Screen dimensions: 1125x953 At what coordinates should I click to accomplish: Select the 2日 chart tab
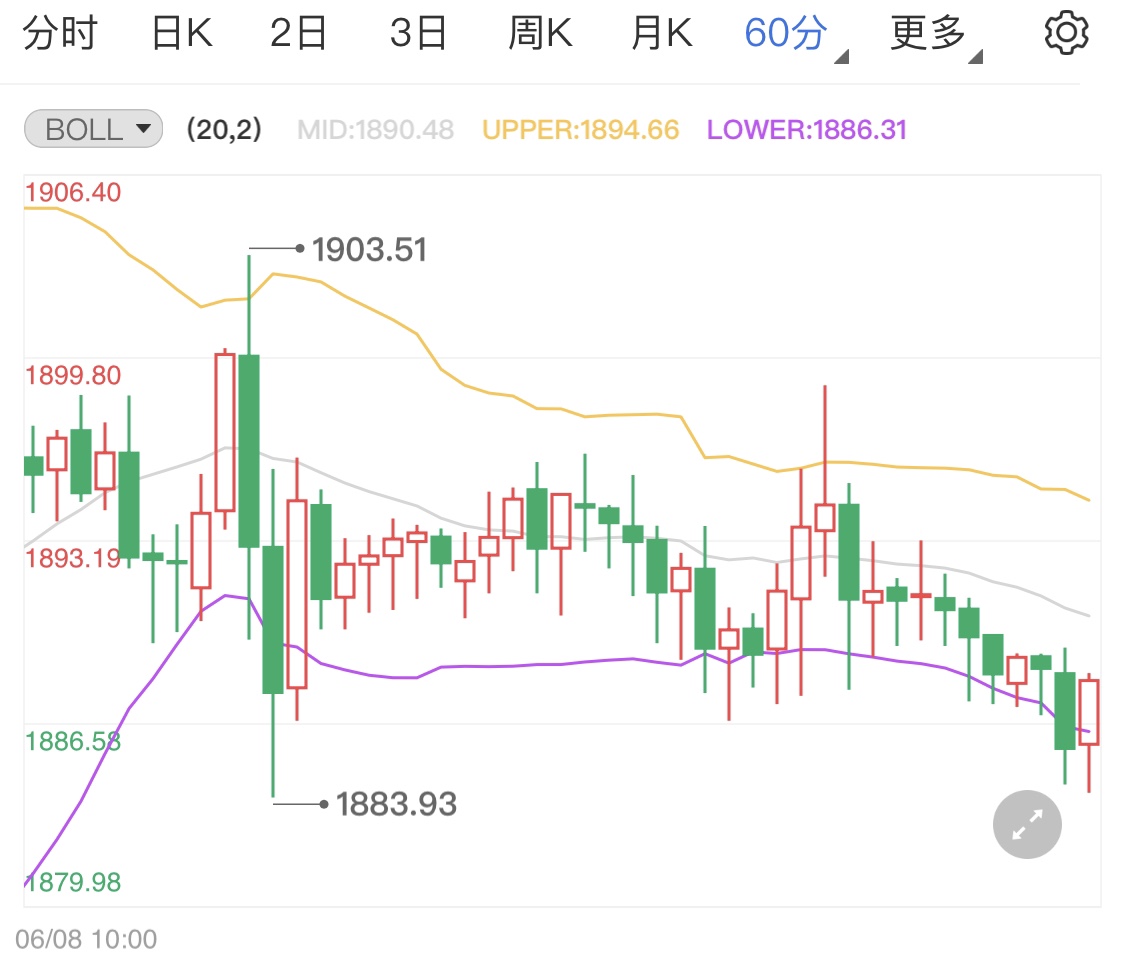point(298,33)
